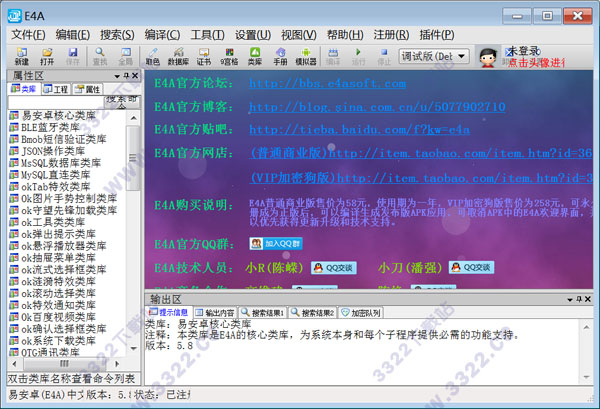
Task: Open the 注册(R) menu
Action: (x=391, y=35)
